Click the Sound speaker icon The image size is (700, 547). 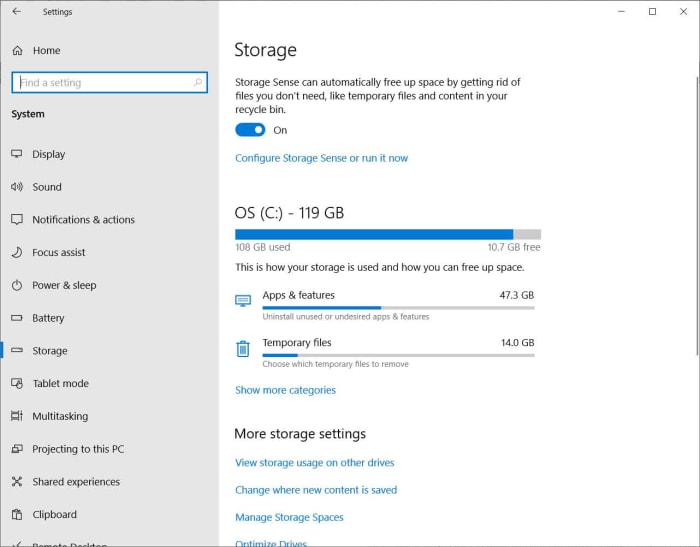tap(17, 187)
